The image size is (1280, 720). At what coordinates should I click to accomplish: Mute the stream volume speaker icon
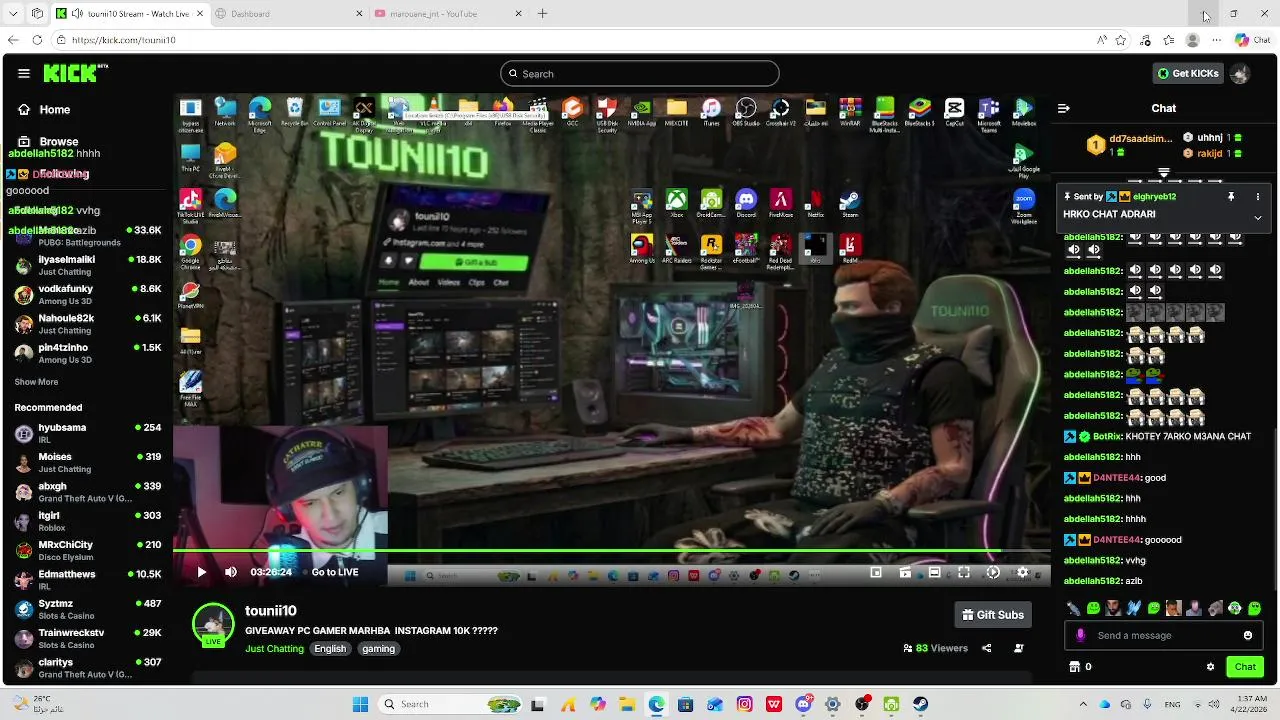pos(231,572)
